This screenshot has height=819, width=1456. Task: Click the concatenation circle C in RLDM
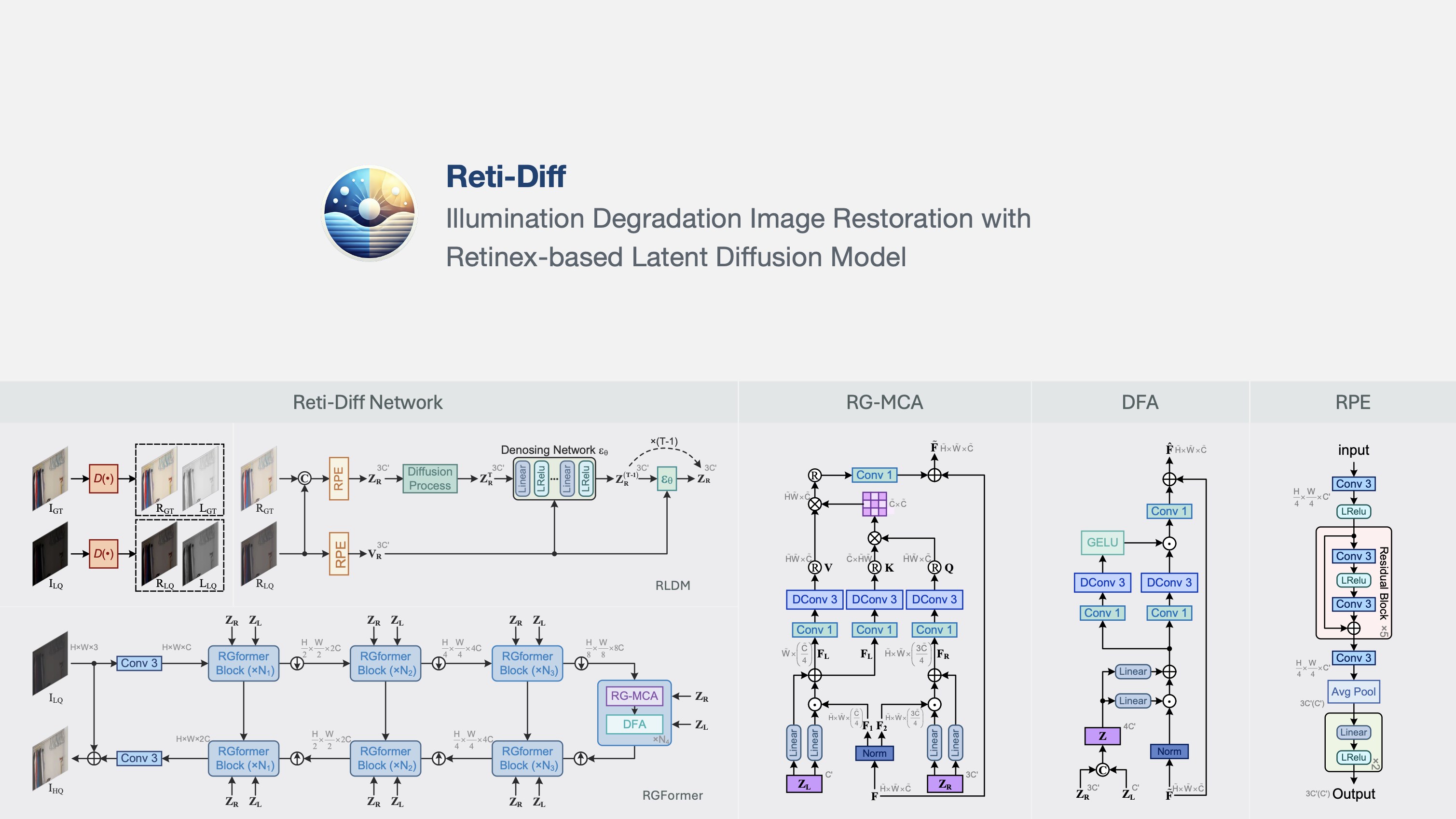click(x=304, y=479)
